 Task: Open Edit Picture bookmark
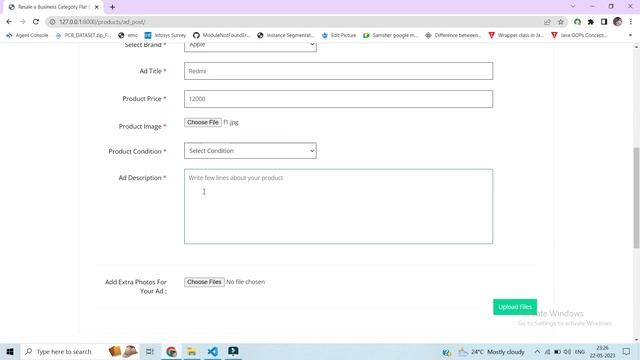(x=339, y=36)
